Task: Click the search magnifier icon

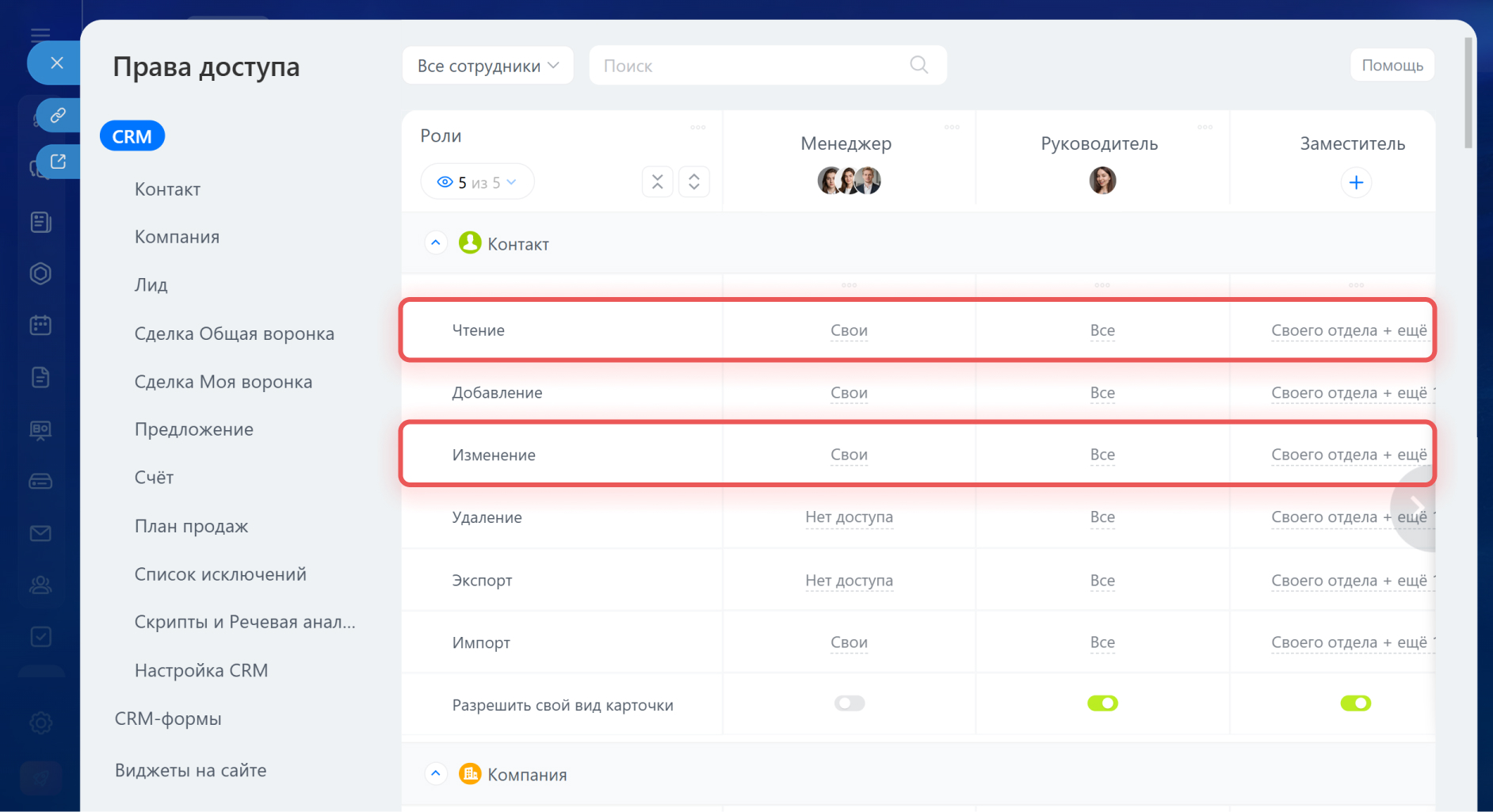Action: tap(918, 65)
